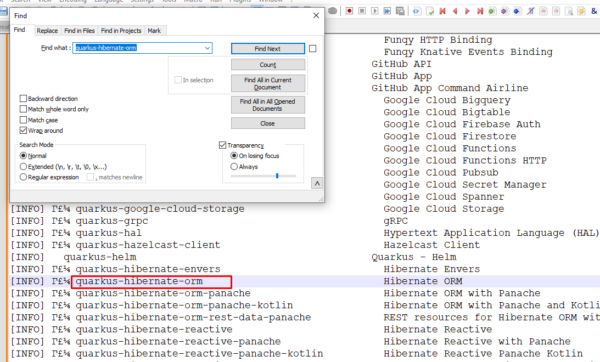600x362 pixels.
Task: Go to next difference with the red right arrow
Action: [467, 11]
